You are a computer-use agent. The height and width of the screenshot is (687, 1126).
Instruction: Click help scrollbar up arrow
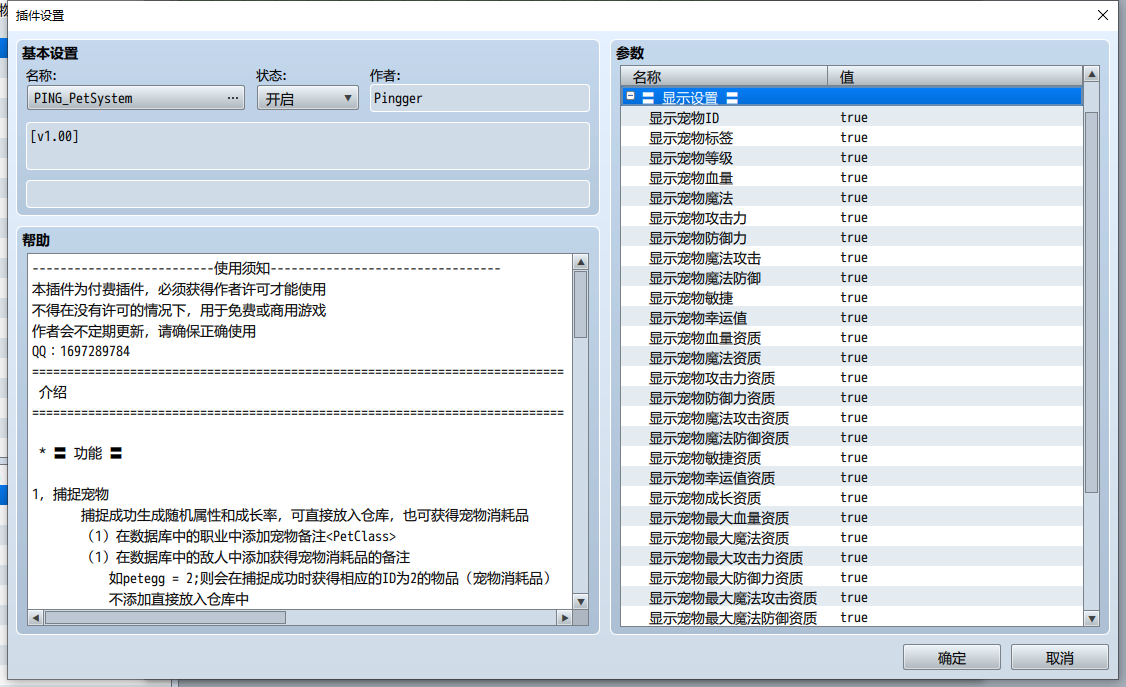(x=581, y=262)
